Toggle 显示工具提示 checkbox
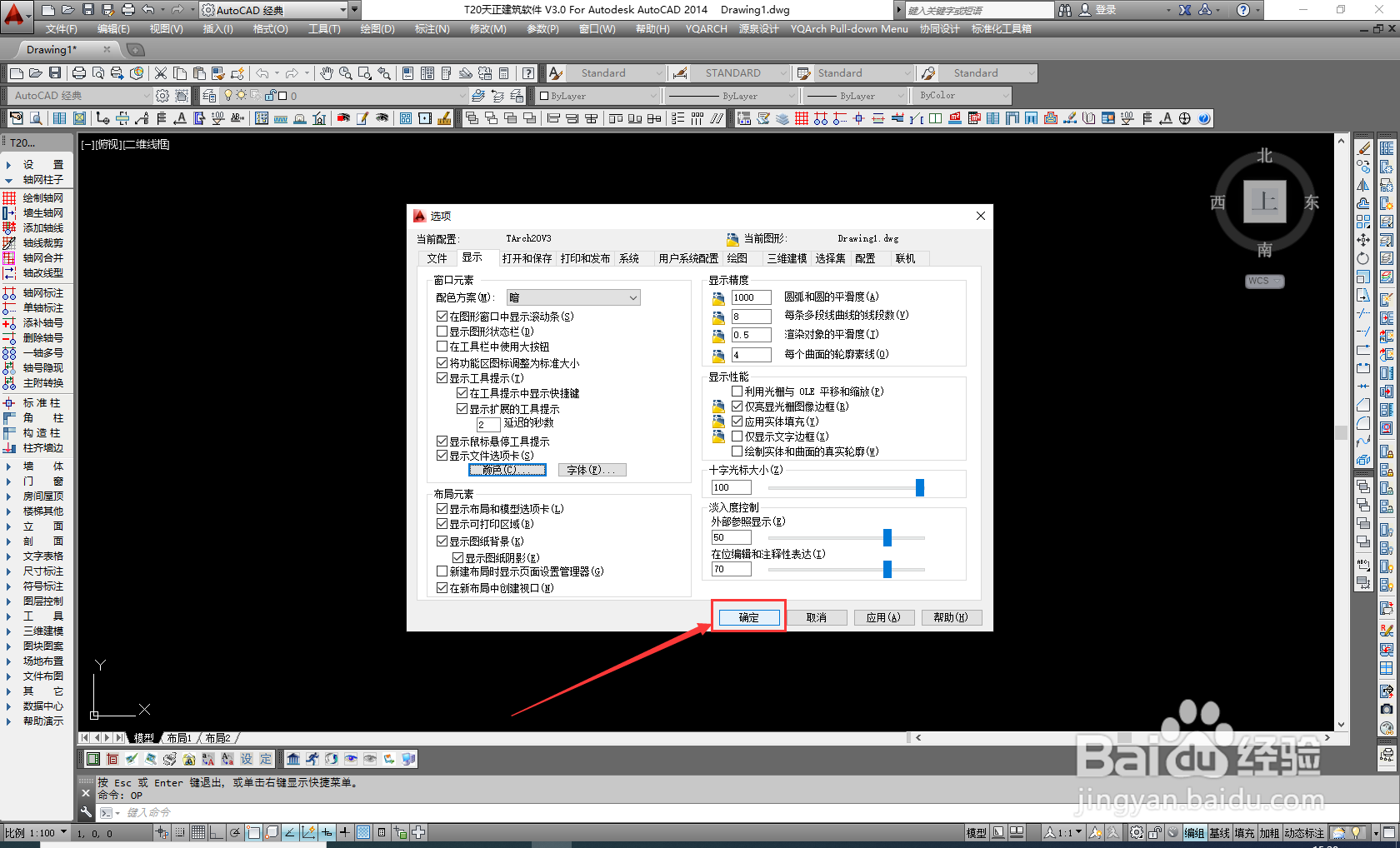Image resolution: width=1400 pixels, height=848 pixels. 442,378
